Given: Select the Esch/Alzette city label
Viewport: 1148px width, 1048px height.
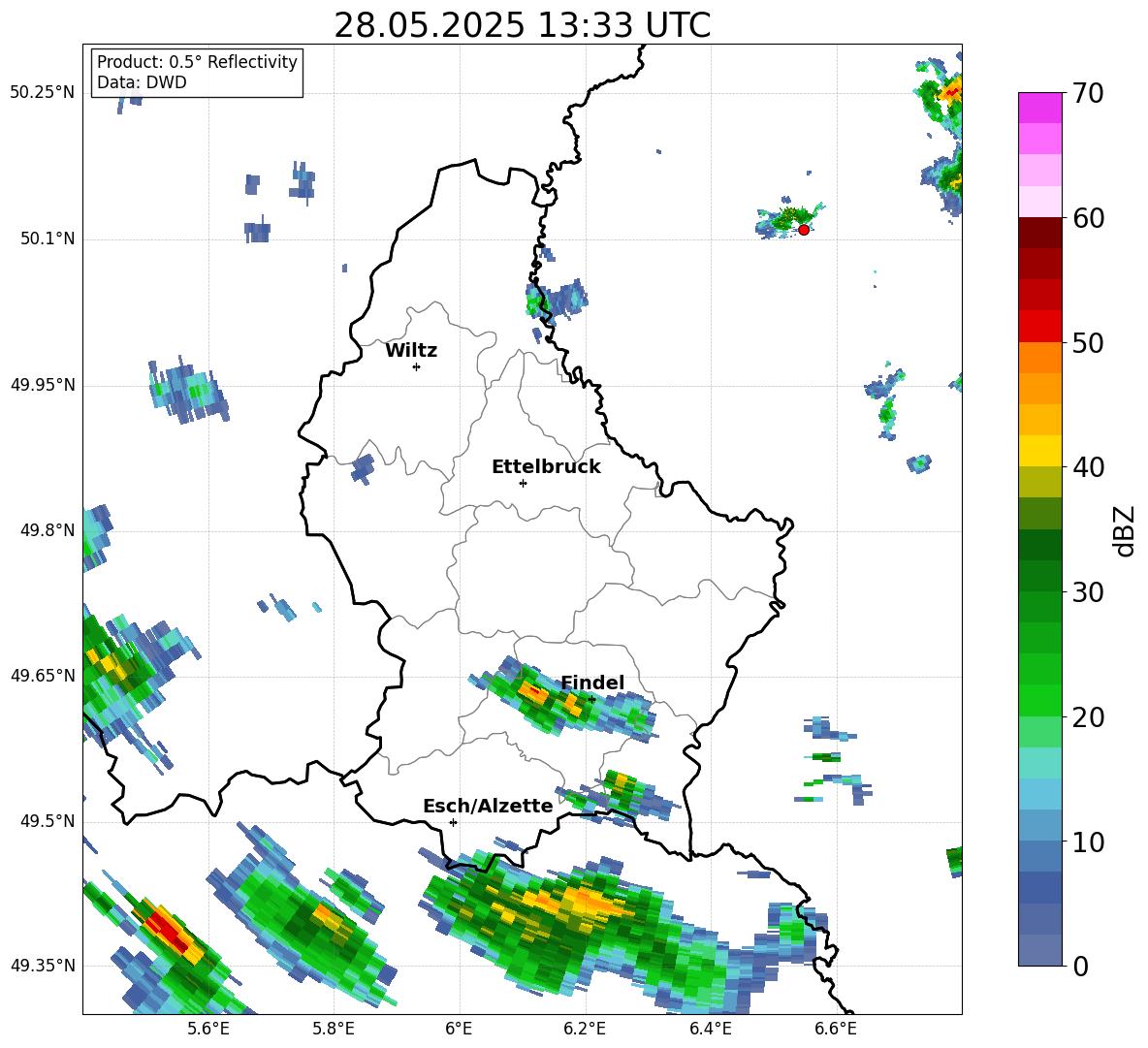Looking at the screenshot, I should point(488,806).
